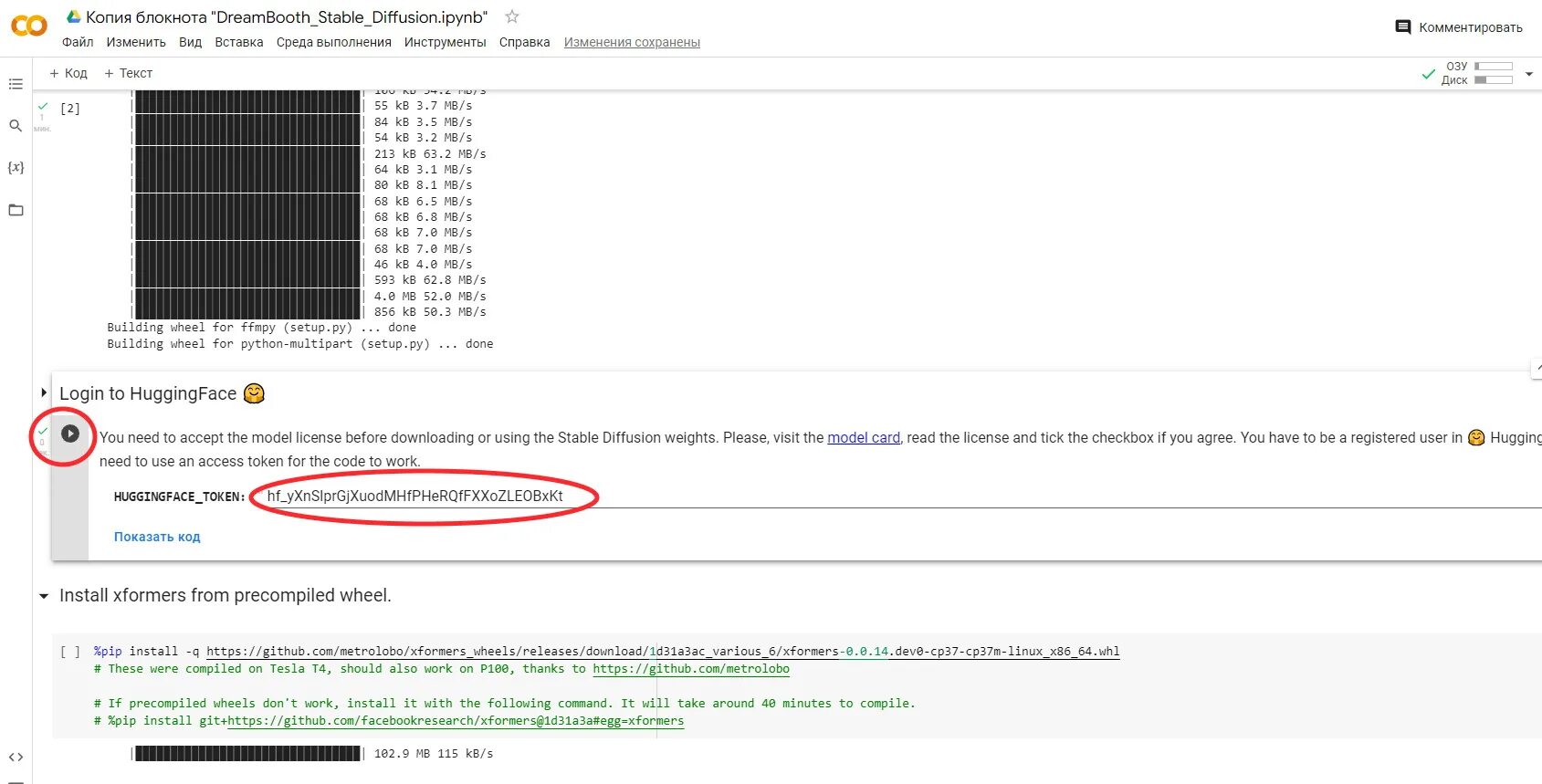
Task: Click the cell [2] execution indicator
Action: 70,109
